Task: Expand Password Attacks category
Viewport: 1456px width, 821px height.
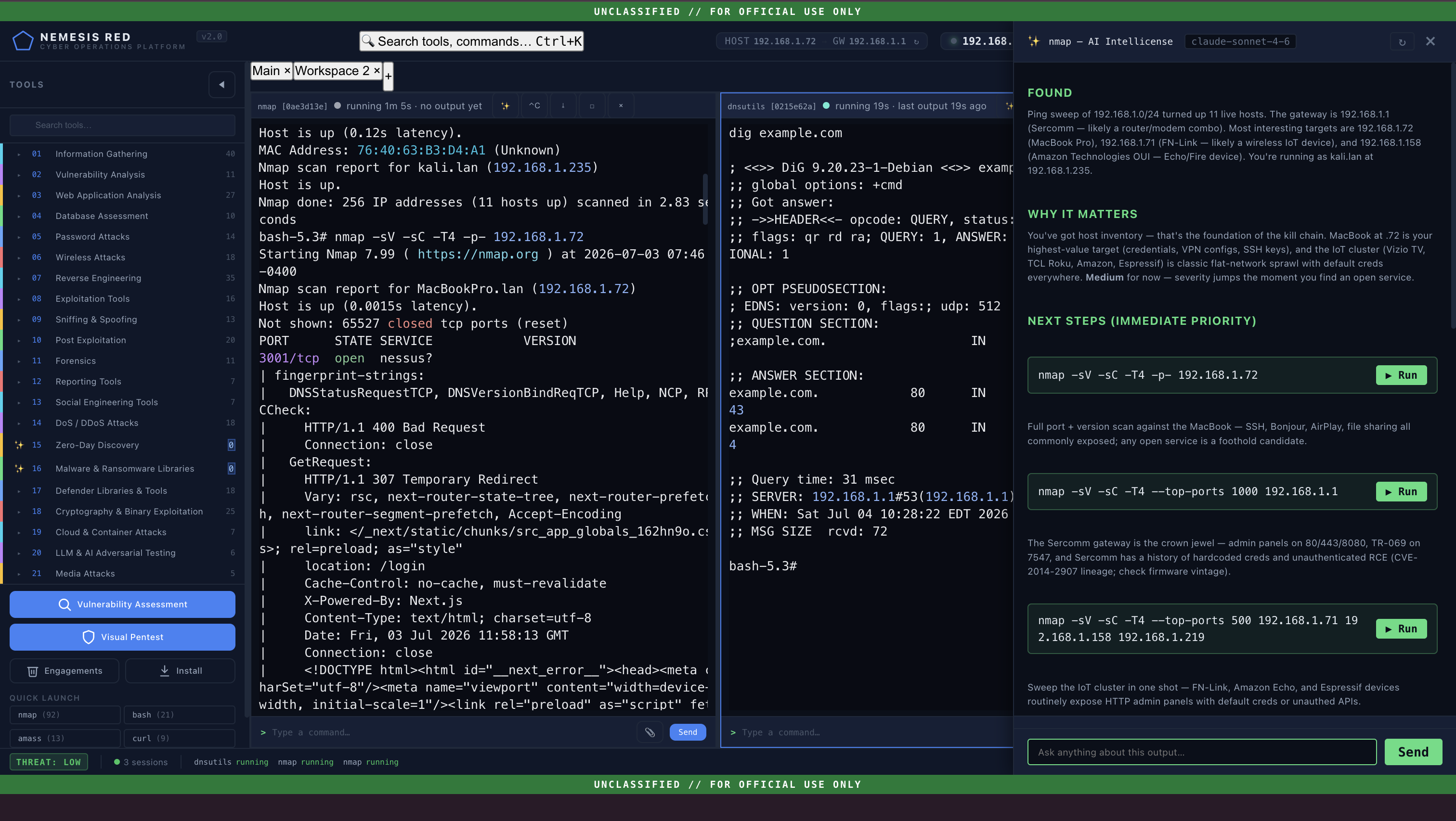Action: [x=123, y=237]
